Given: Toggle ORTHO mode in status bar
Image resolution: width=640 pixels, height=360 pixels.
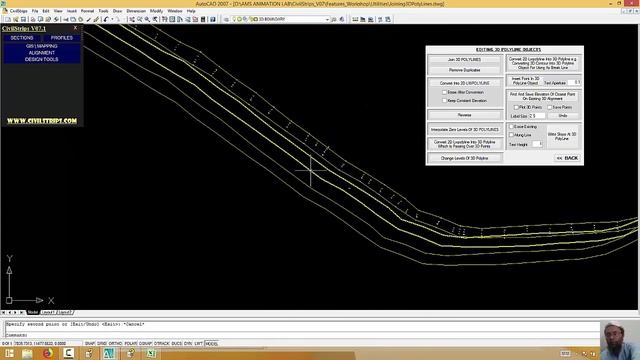Looking at the screenshot, I should point(116,344).
